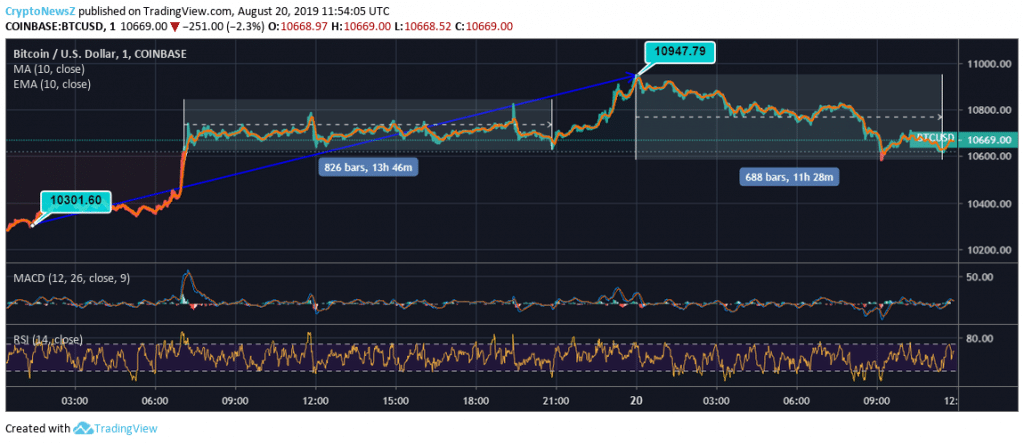1024x444 pixels.
Task: Click the 12:00 time axis label
Action: pyautogui.click(x=315, y=400)
